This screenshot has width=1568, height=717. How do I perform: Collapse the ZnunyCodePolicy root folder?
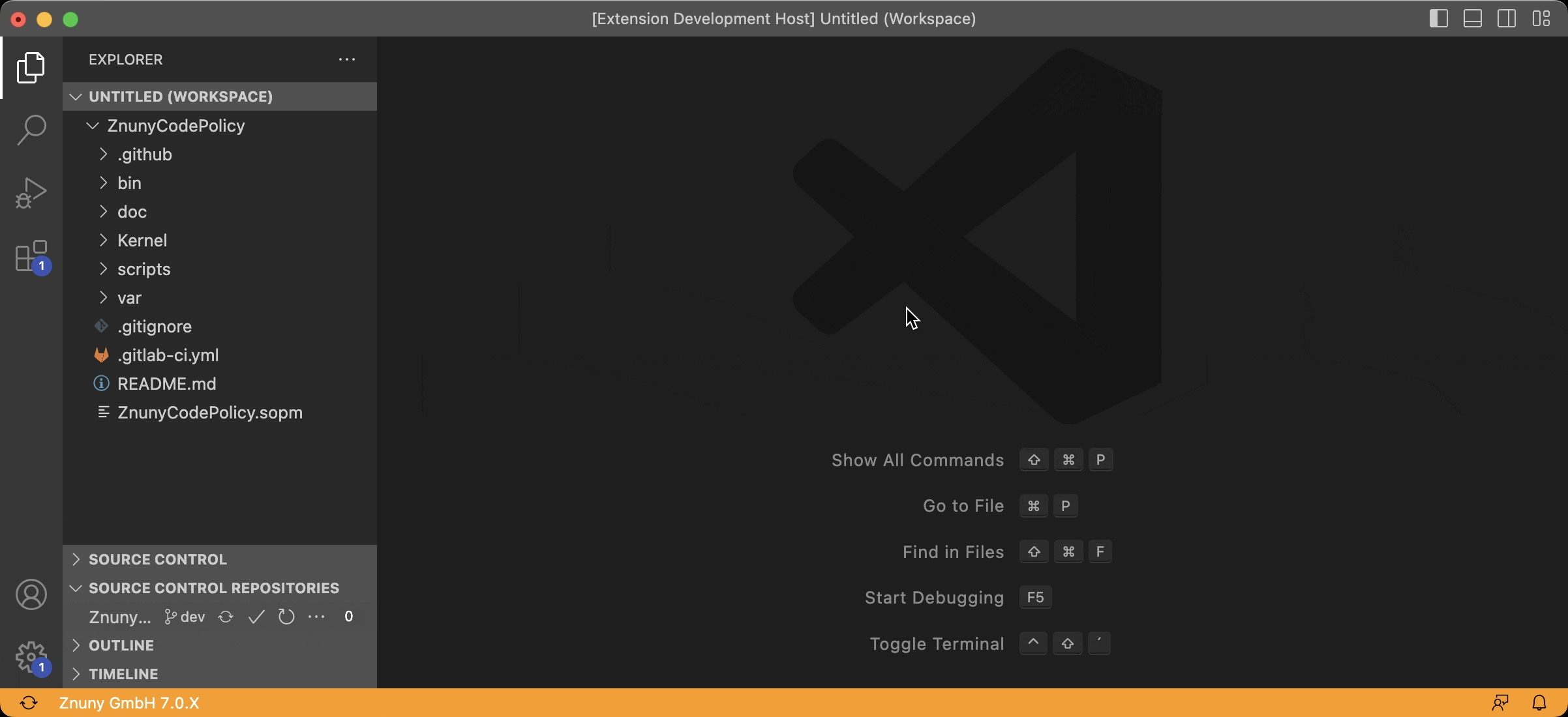[175, 126]
